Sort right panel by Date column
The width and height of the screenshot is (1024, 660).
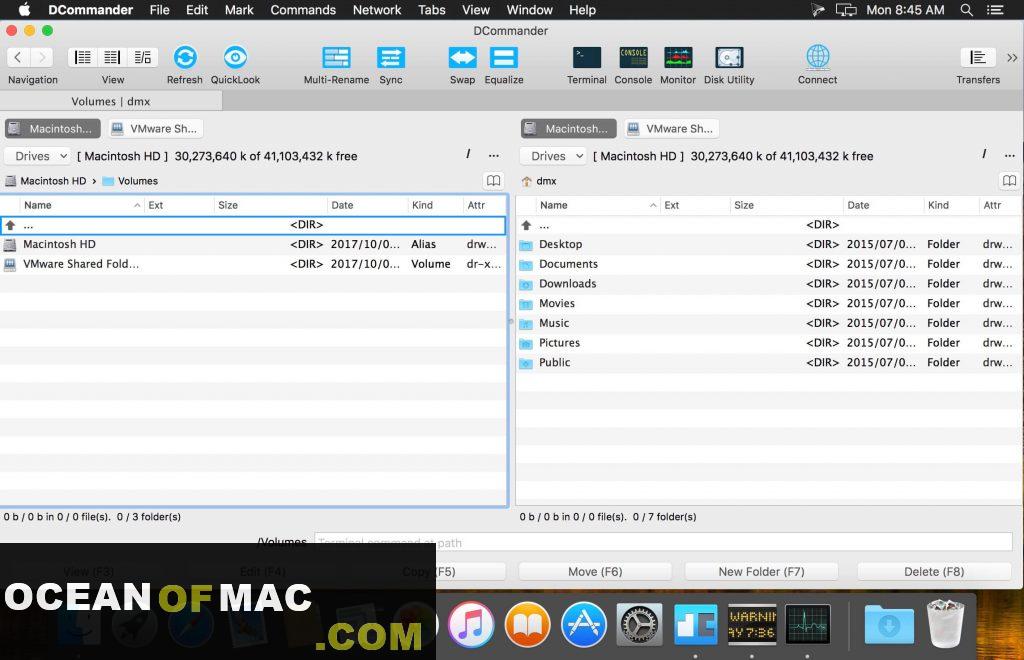(883, 205)
